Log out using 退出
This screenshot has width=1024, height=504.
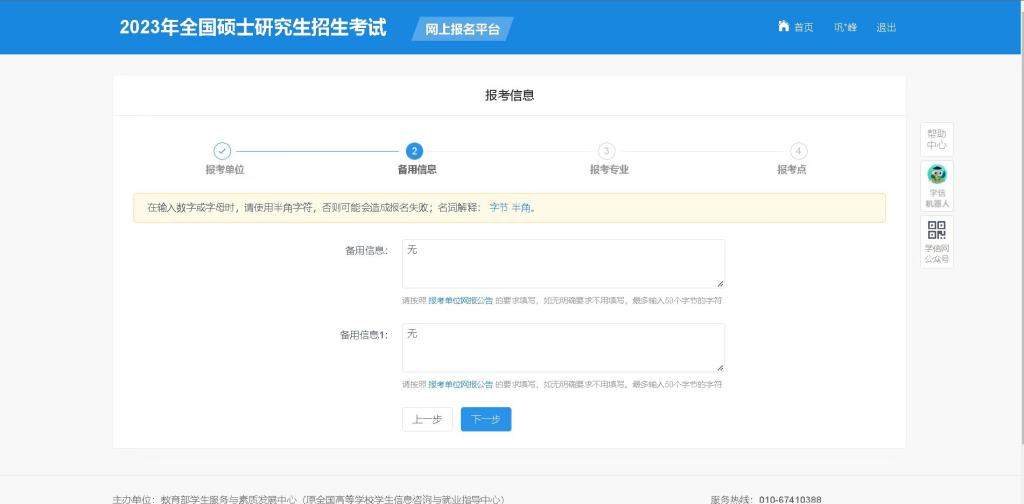click(886, 27)
